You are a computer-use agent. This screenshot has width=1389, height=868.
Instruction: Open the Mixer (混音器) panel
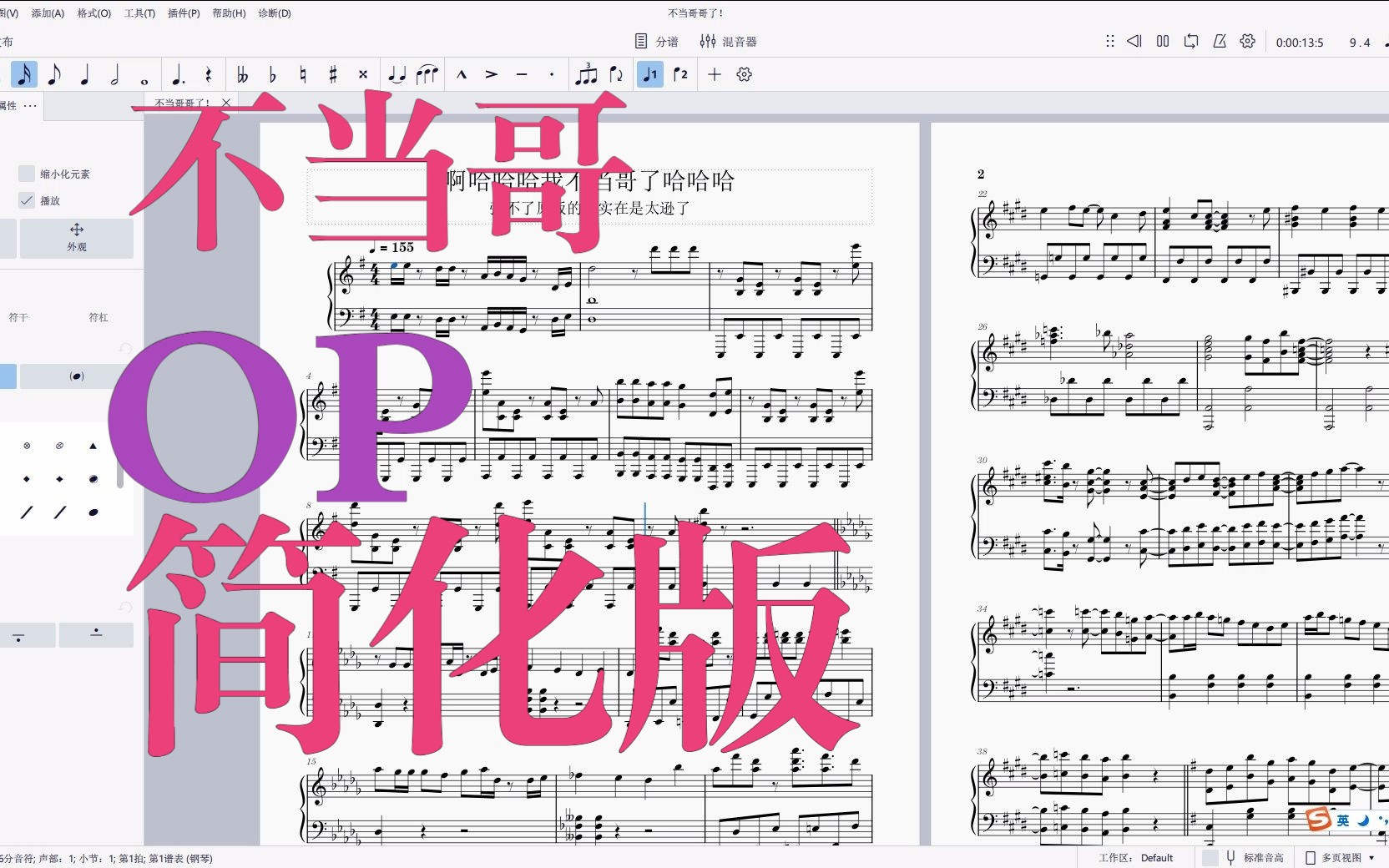pos(729,41)
